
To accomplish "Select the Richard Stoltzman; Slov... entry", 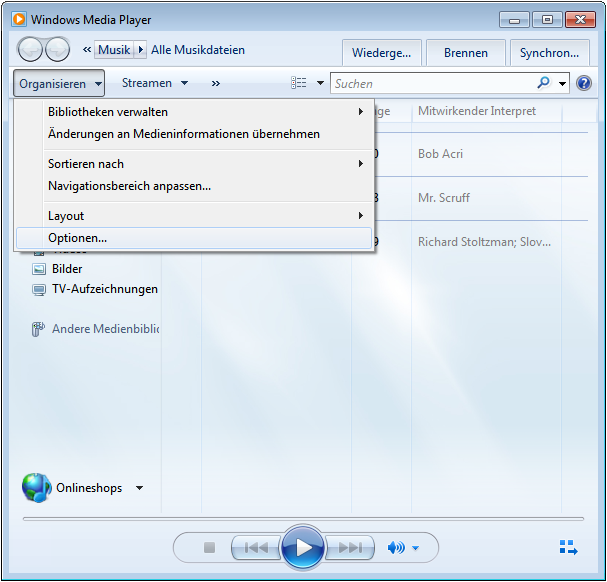I will (x=484, y=242).
